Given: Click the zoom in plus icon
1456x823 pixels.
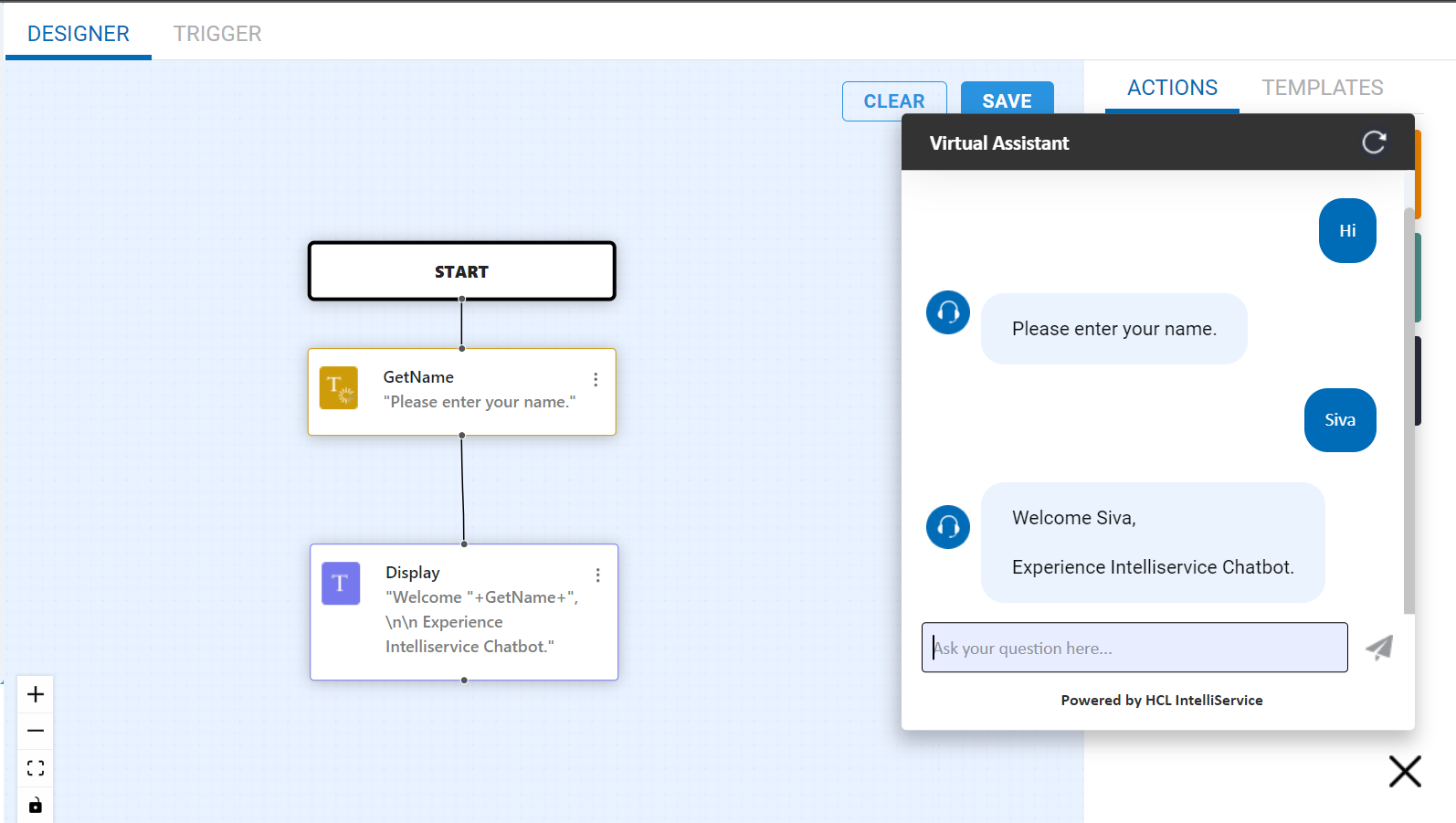Looking at the screenshot, I should [x=36, y=694].
